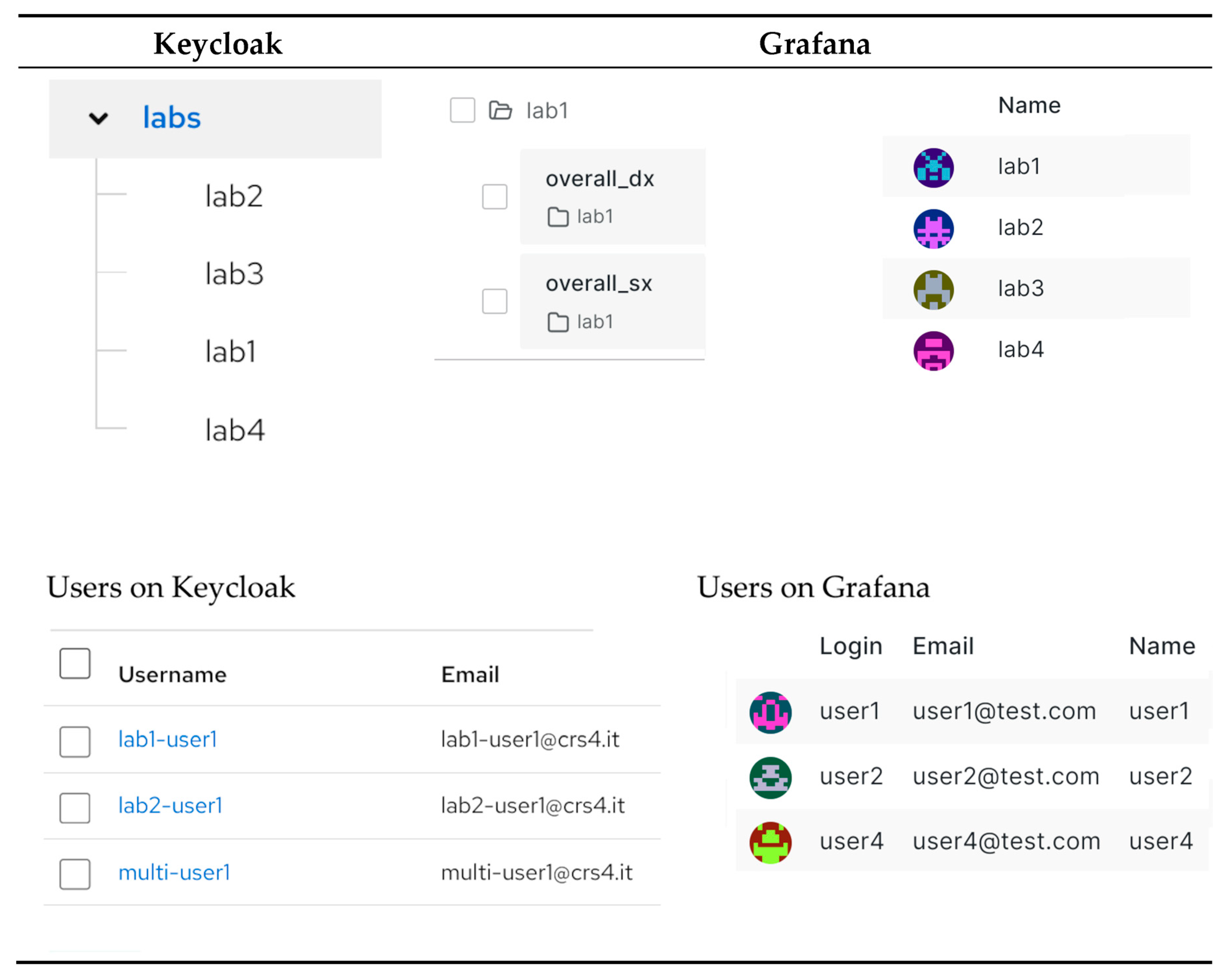The height and width of the screenshot is (980, 1231).
Task: Click the lab3 team avatar icon
Action: pos(933,290)
